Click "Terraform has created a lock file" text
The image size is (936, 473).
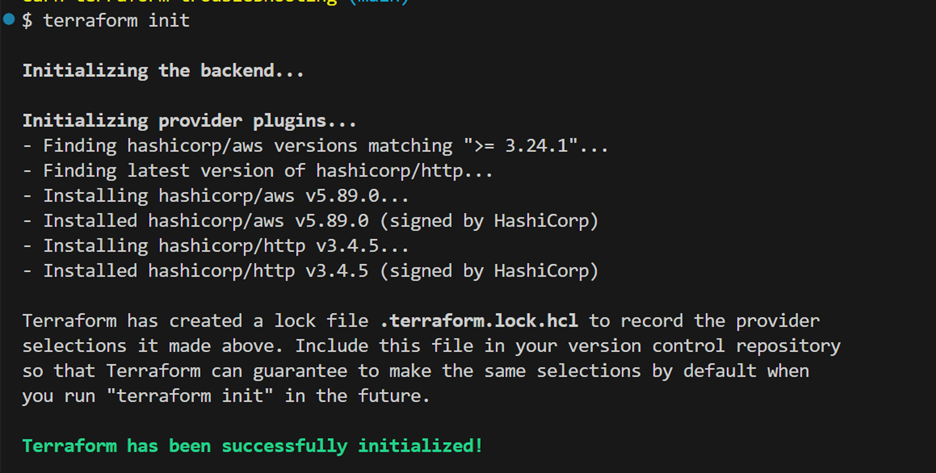pos(195,321)
